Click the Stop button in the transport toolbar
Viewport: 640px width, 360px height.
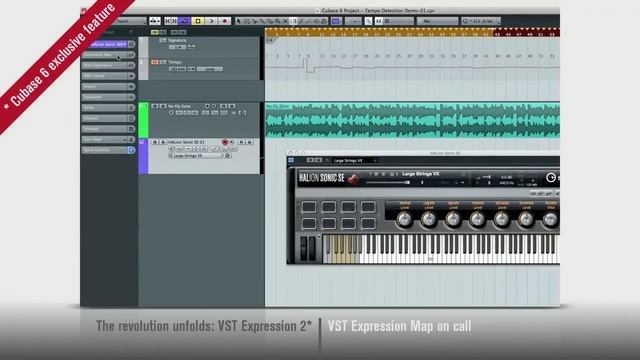(x=198, y=21)
